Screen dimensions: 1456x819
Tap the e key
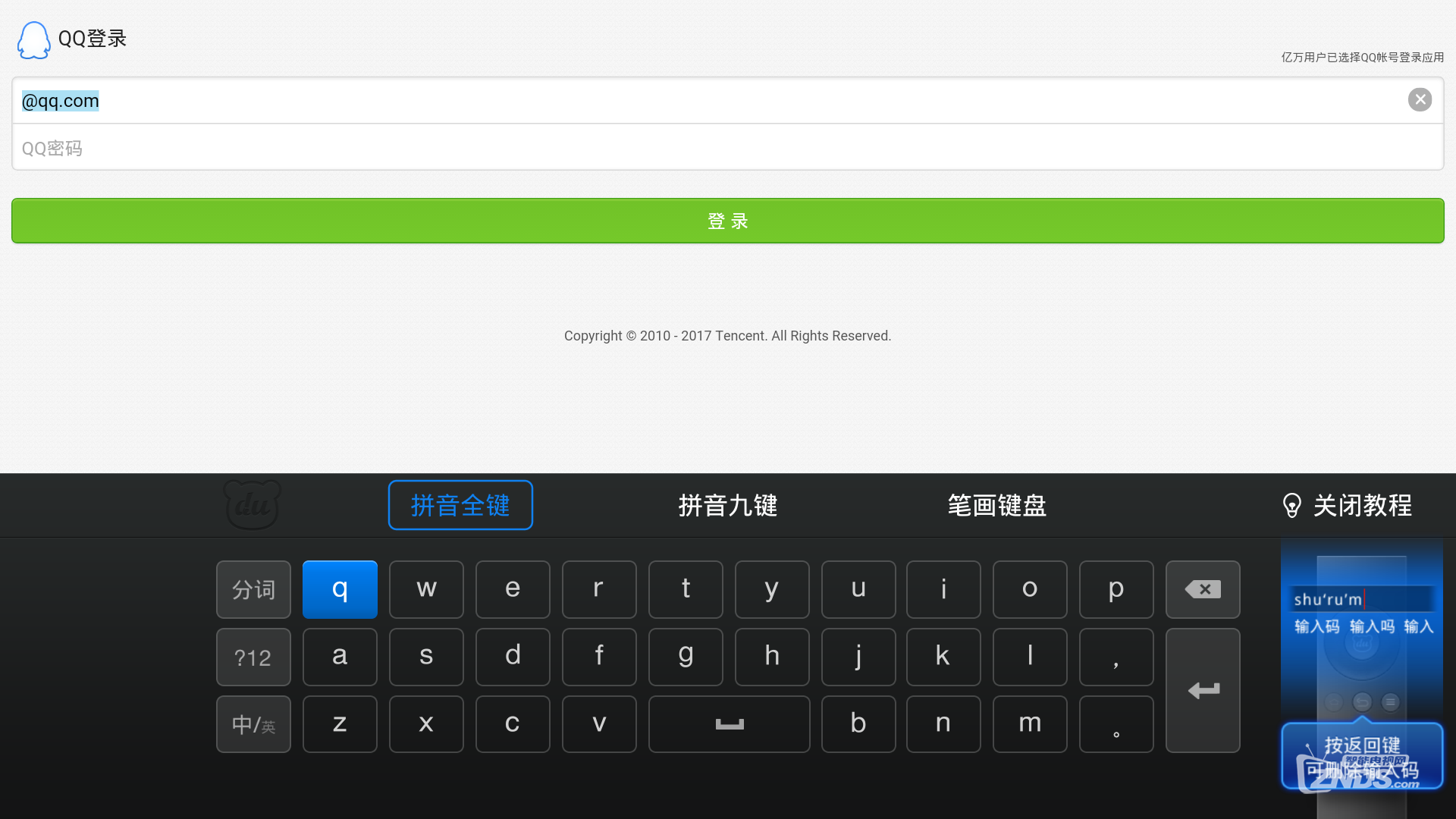pos(513,589)
